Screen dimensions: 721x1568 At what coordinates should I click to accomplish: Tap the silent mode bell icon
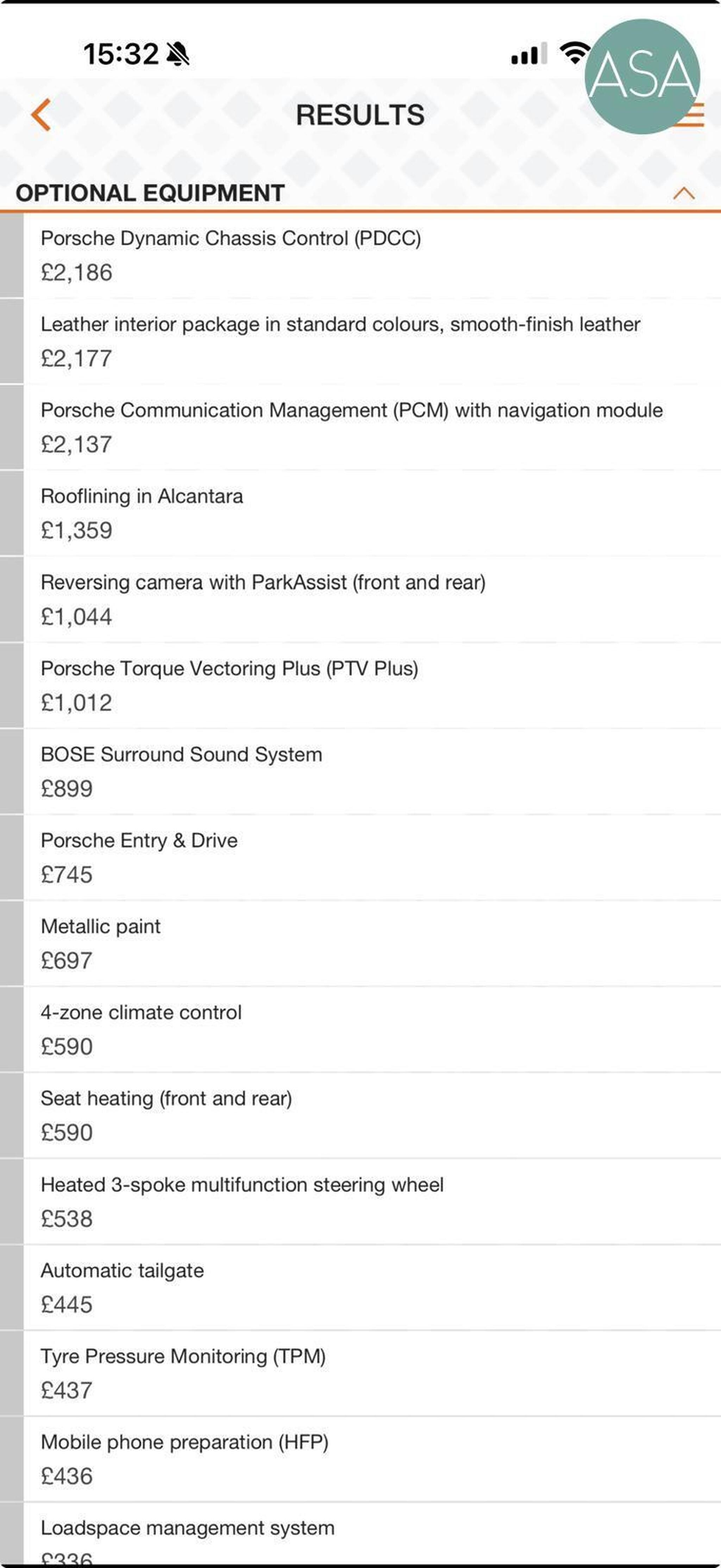pyautogui.click(x=178, y=54)
